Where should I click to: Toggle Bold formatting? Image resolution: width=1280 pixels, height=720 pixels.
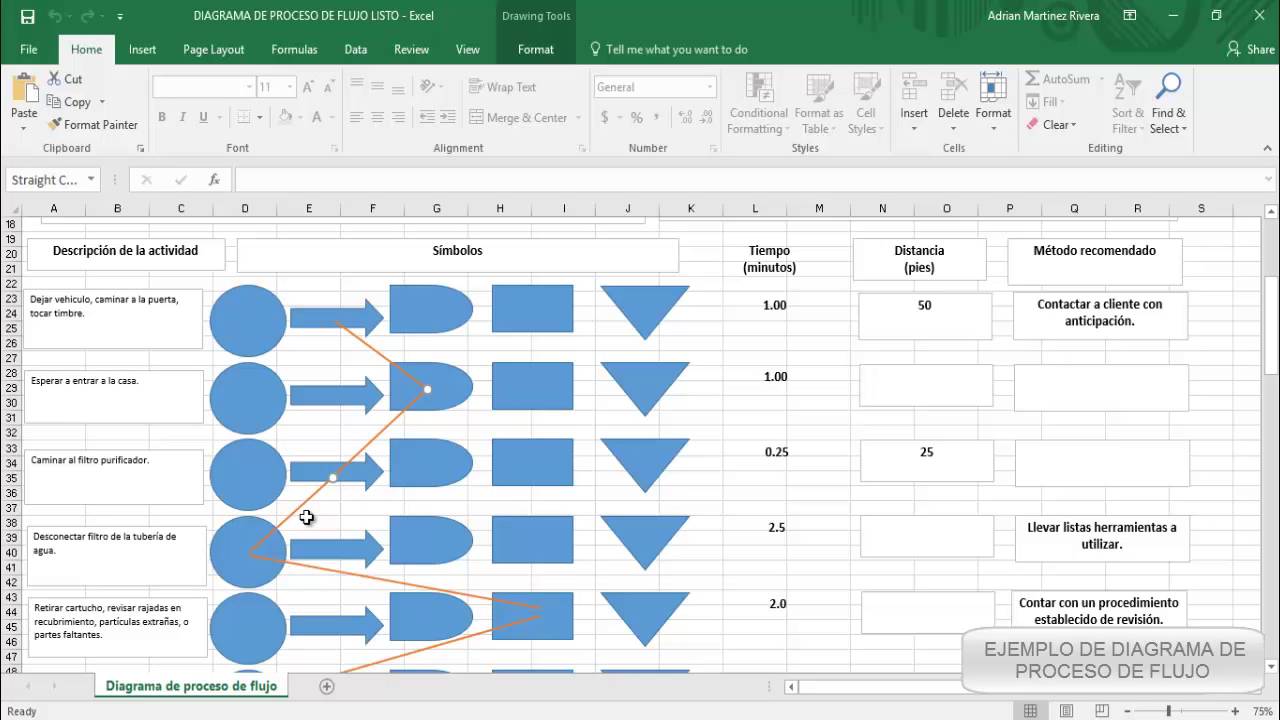(162, 117)
